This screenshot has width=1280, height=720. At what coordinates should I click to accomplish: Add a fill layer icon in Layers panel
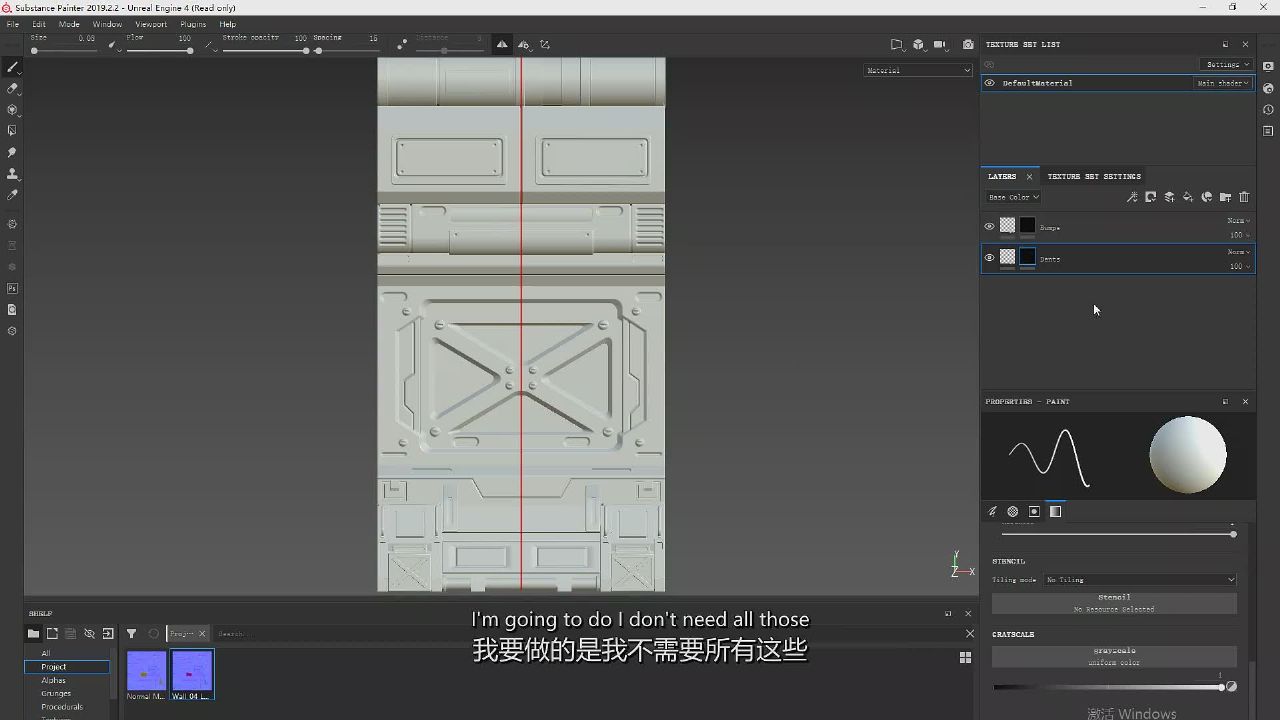pos(1188,197)
